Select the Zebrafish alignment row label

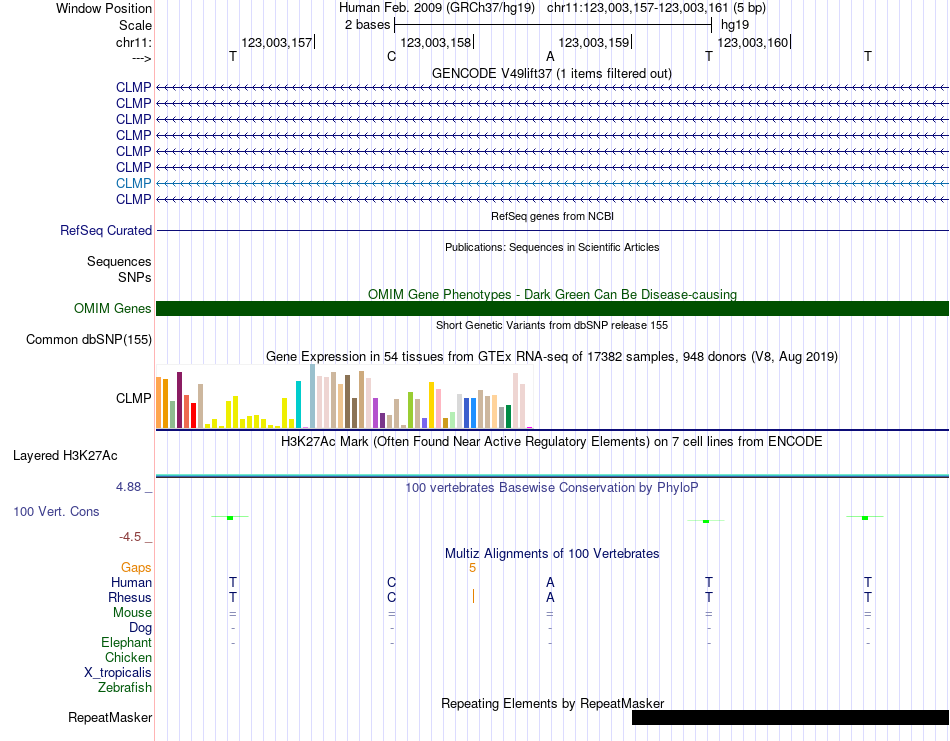(x=125, y=687)
